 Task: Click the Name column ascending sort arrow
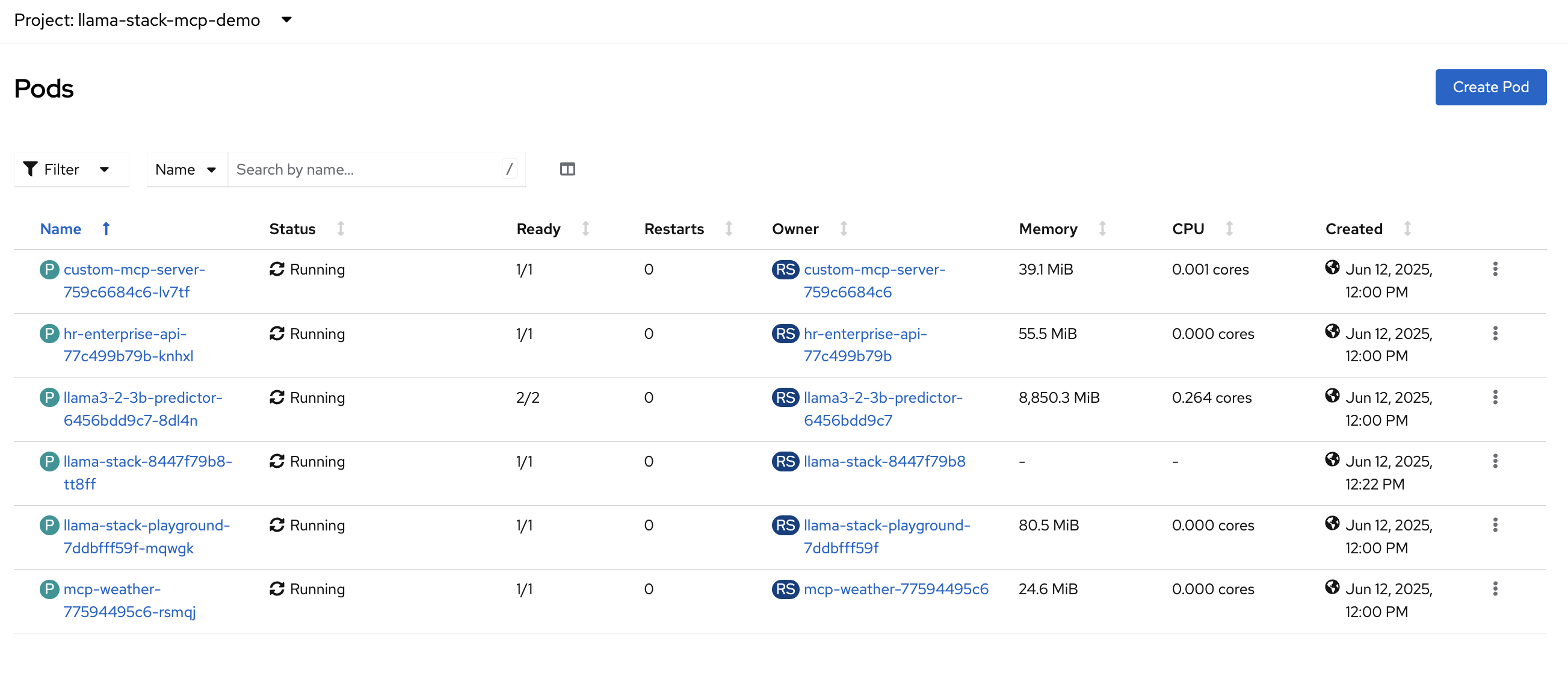(x=106, y=229)
